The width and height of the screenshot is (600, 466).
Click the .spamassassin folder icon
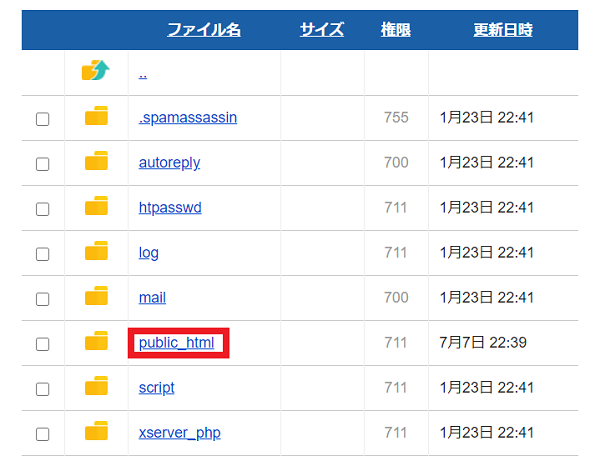(96, 116)
